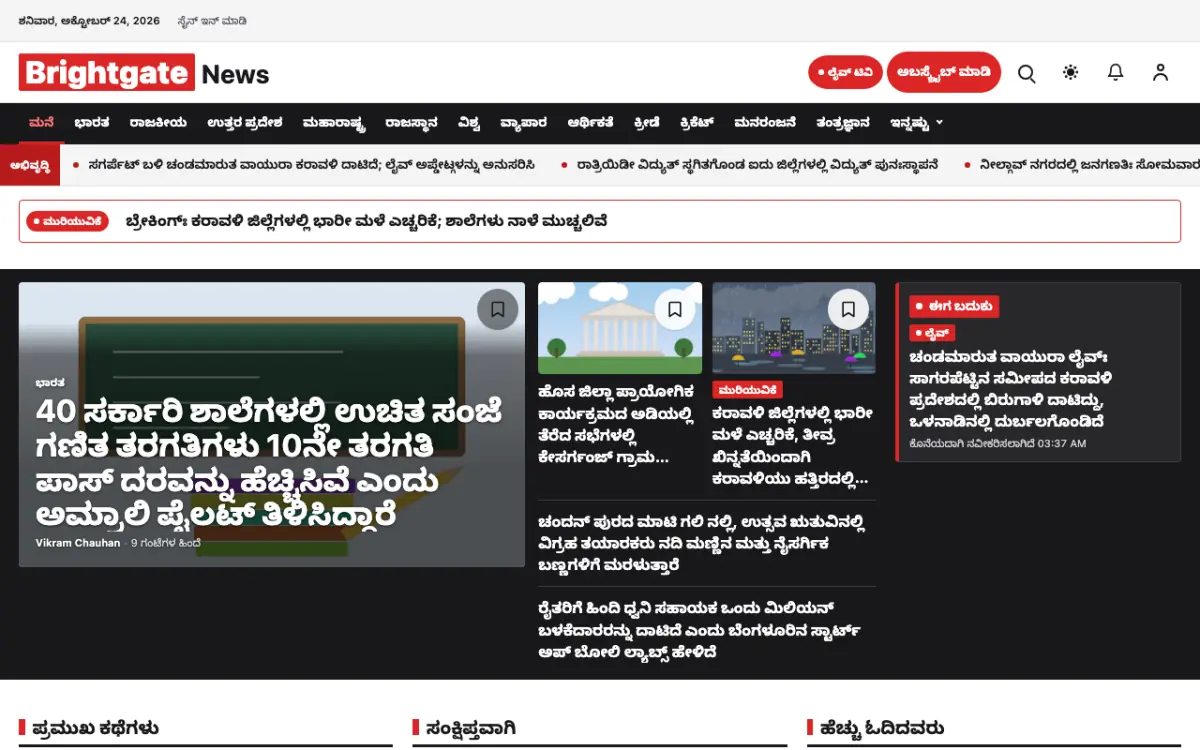The width and height of the screenshot is (1200, 750).
Task: Open ticker item ರಾತ್ರಿಯಿಡೀ ವಿದ್ಯುತ್ ಸ್ಥಗಿತಗೊಂಡ
Action: point(758,164)
